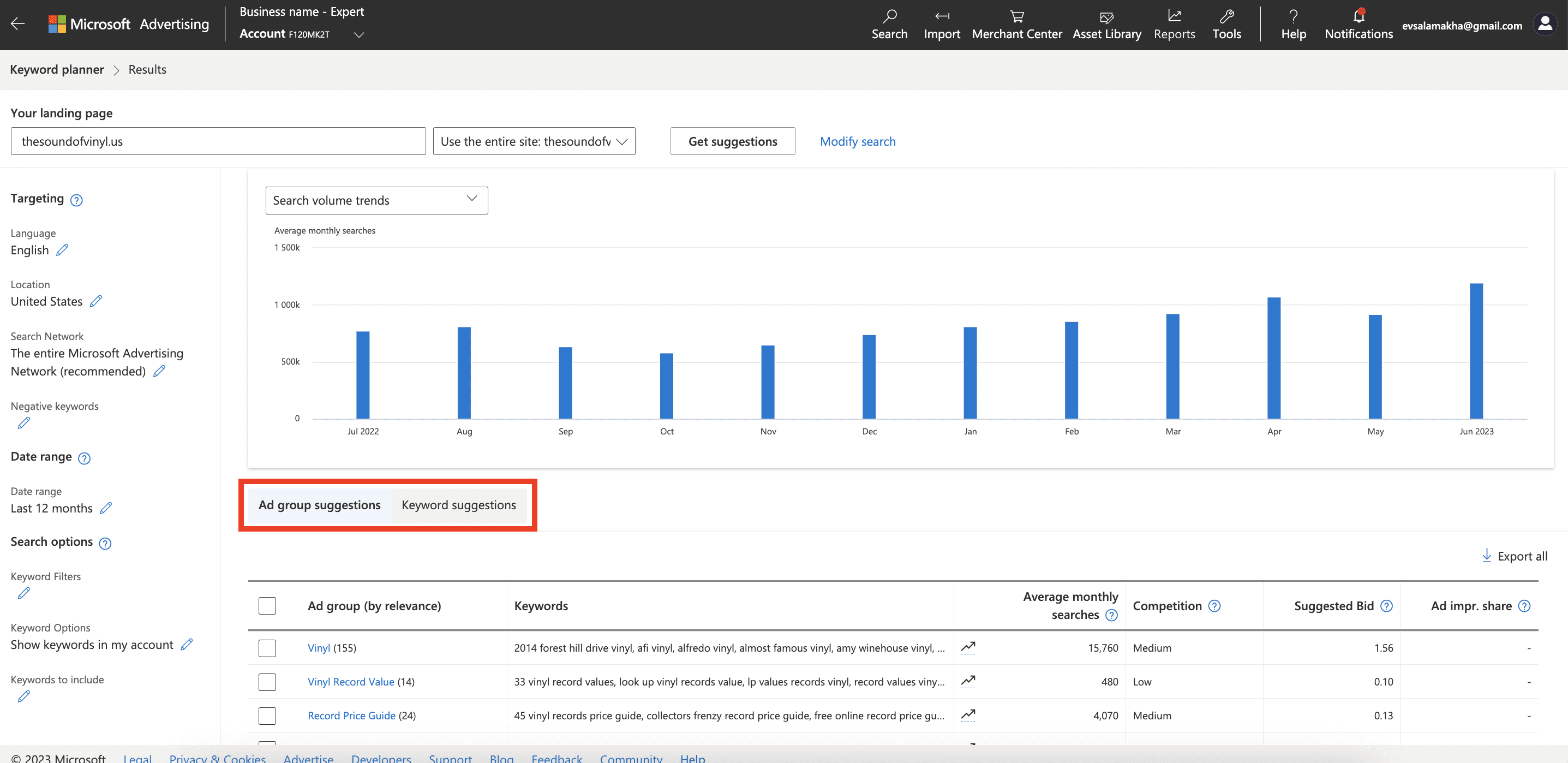Check the Record Price Guide row checkbox
Screen dimensions: 1568x763
pos(267,716)
